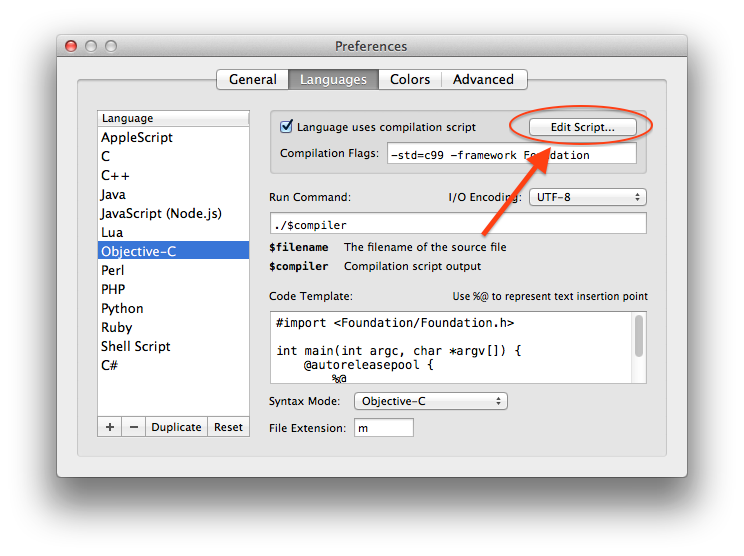The width and height of the screenshot is (744, 556).
Task: Open the Syntax Mode Objective-C dropdown
Action: (431, 401)
